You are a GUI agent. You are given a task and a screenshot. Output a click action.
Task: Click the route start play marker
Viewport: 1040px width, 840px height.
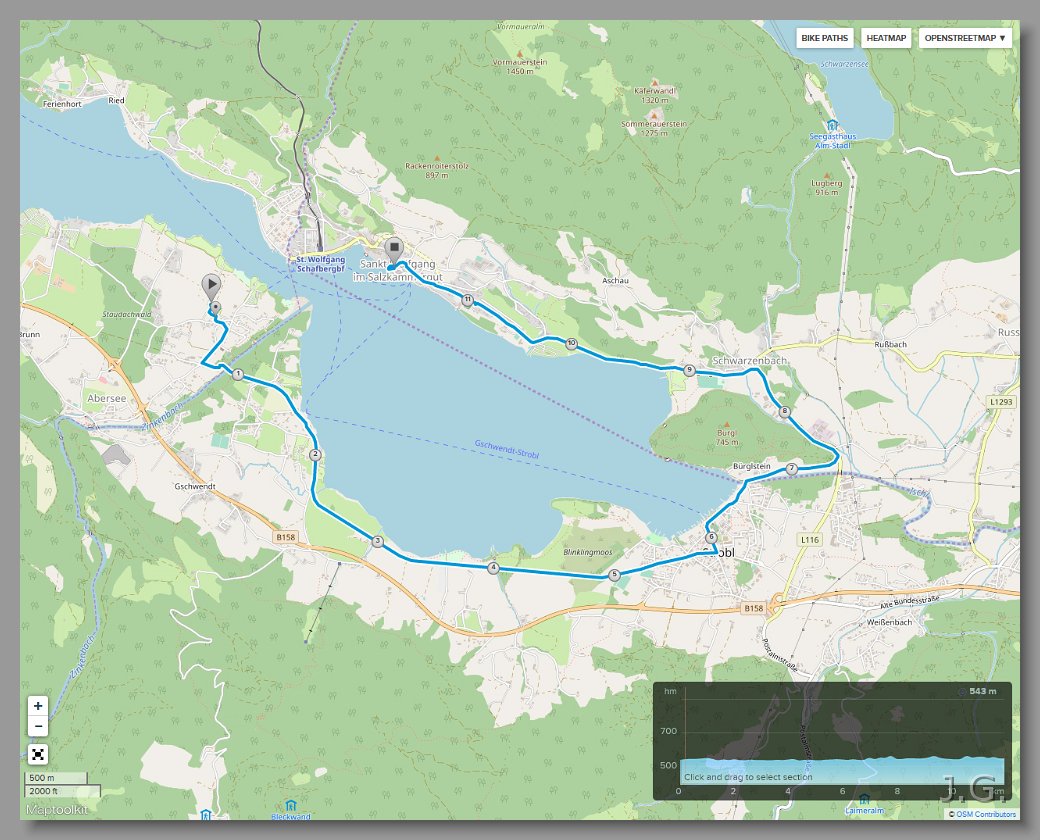coord(211,287)
